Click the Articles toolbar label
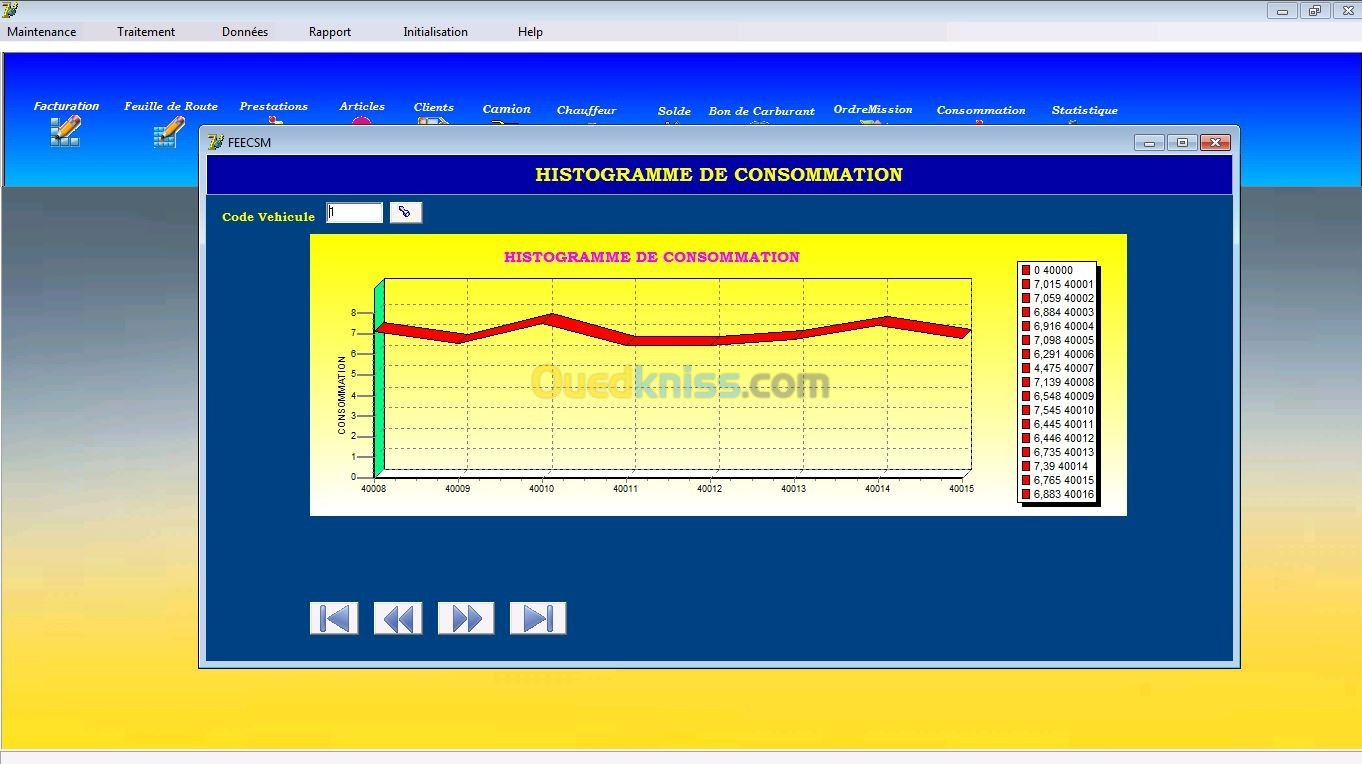This screenshot has width=1362, height=764. tap(361, 106)
